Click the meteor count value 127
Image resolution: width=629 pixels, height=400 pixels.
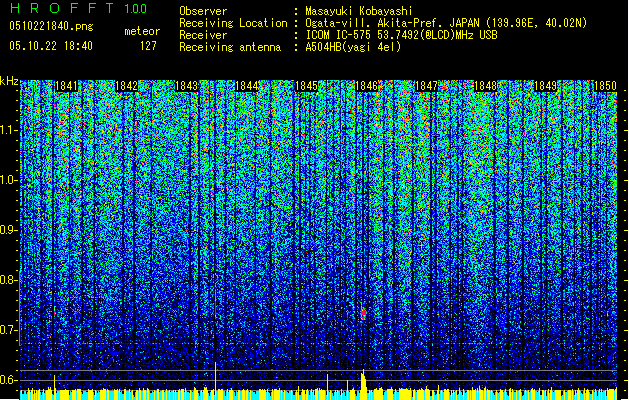(148, 46)
